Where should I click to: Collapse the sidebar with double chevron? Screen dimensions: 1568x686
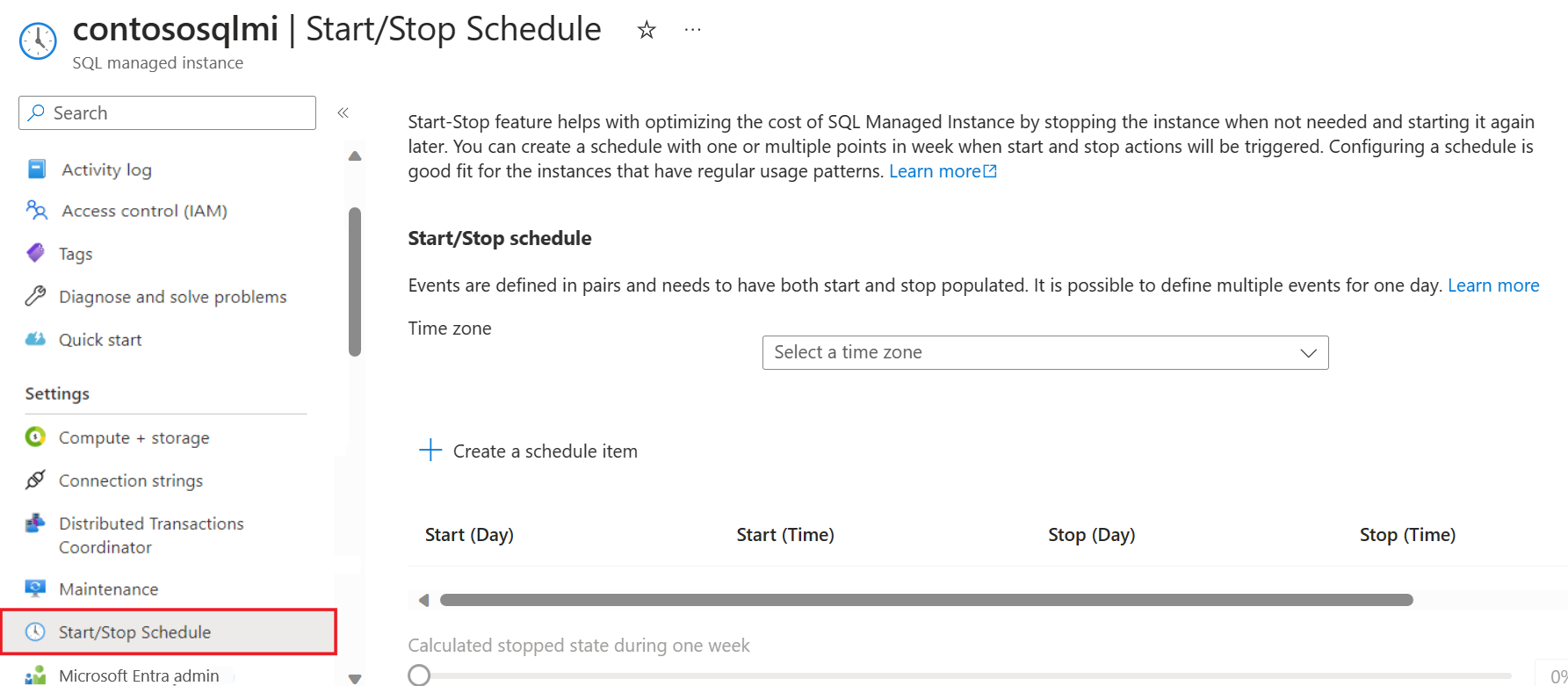[x=343, y=112]
